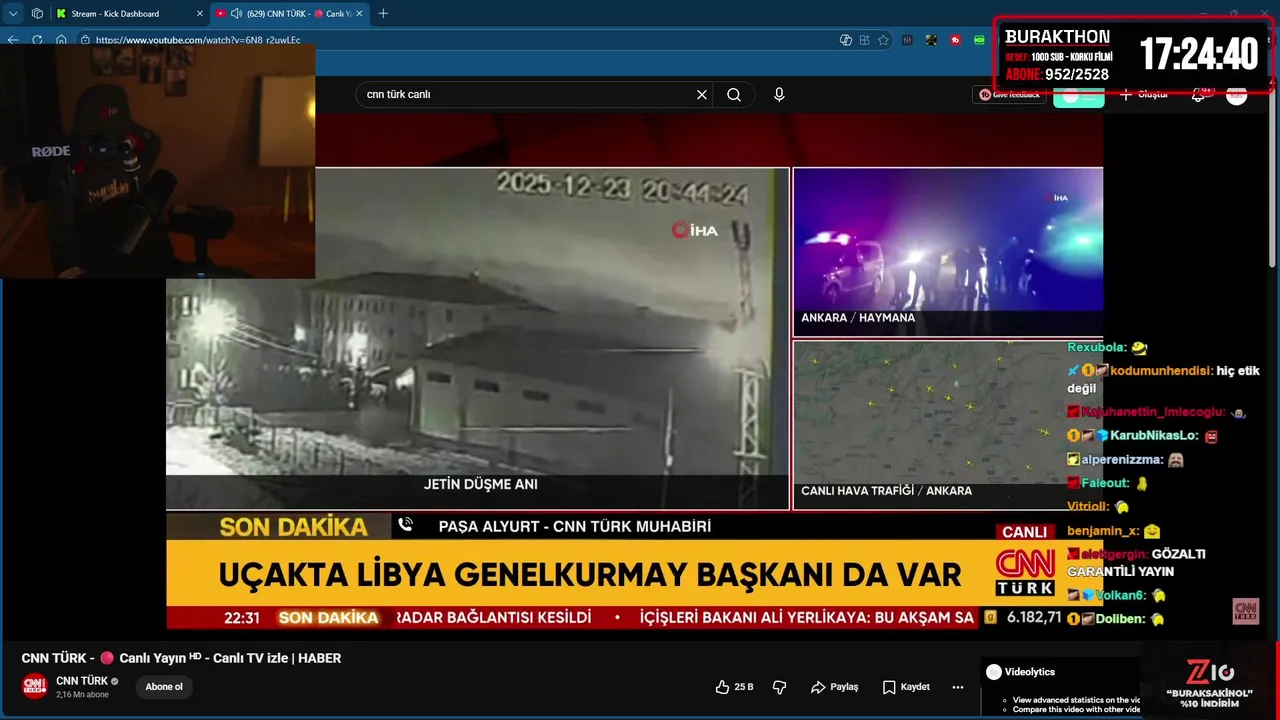The height and width of the screenshot is (720, 1280).
Task: Open more actions three-dot menu
Action: [x=958, y=687]
